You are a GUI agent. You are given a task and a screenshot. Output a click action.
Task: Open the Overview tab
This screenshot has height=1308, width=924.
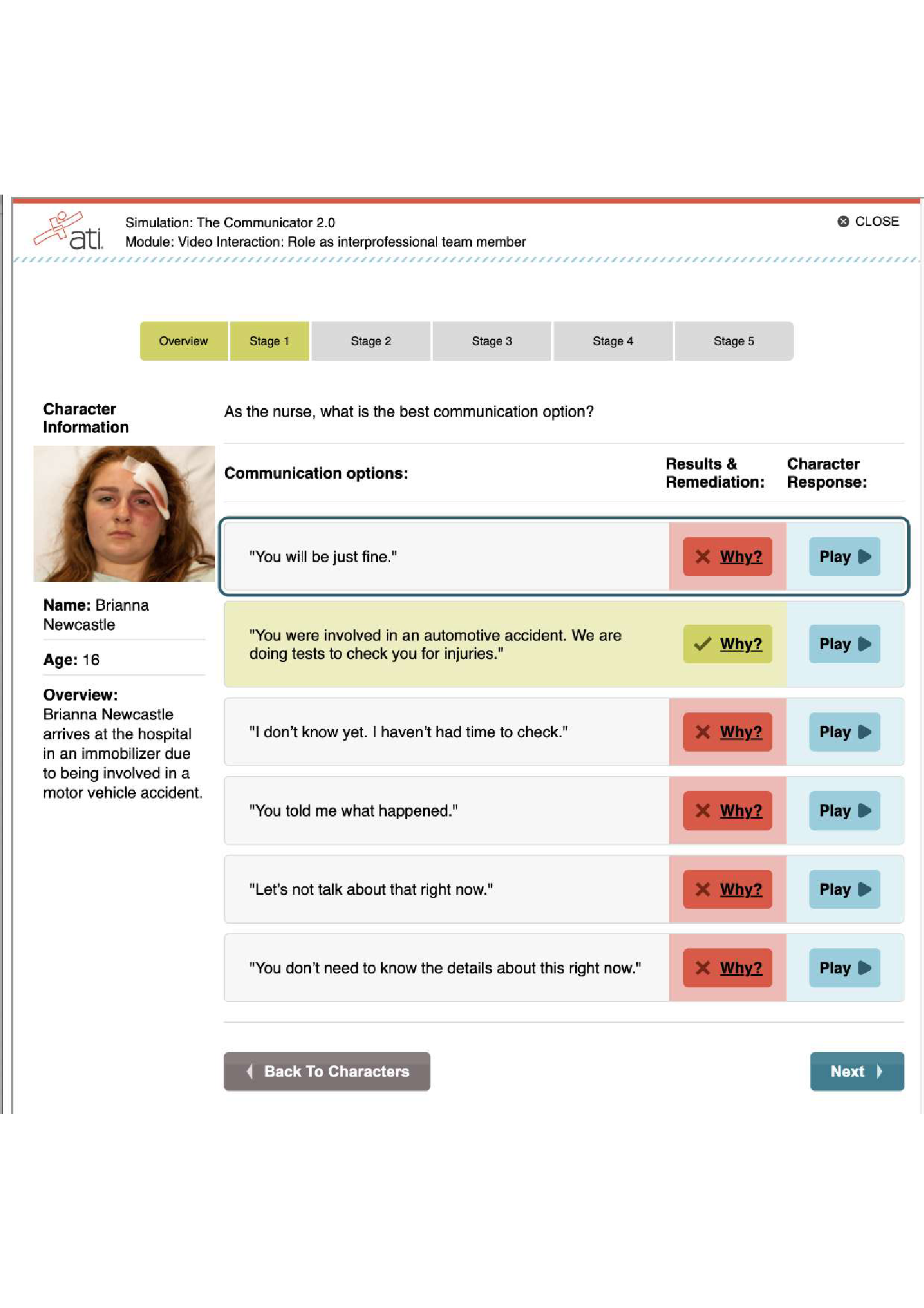(183, 341)
